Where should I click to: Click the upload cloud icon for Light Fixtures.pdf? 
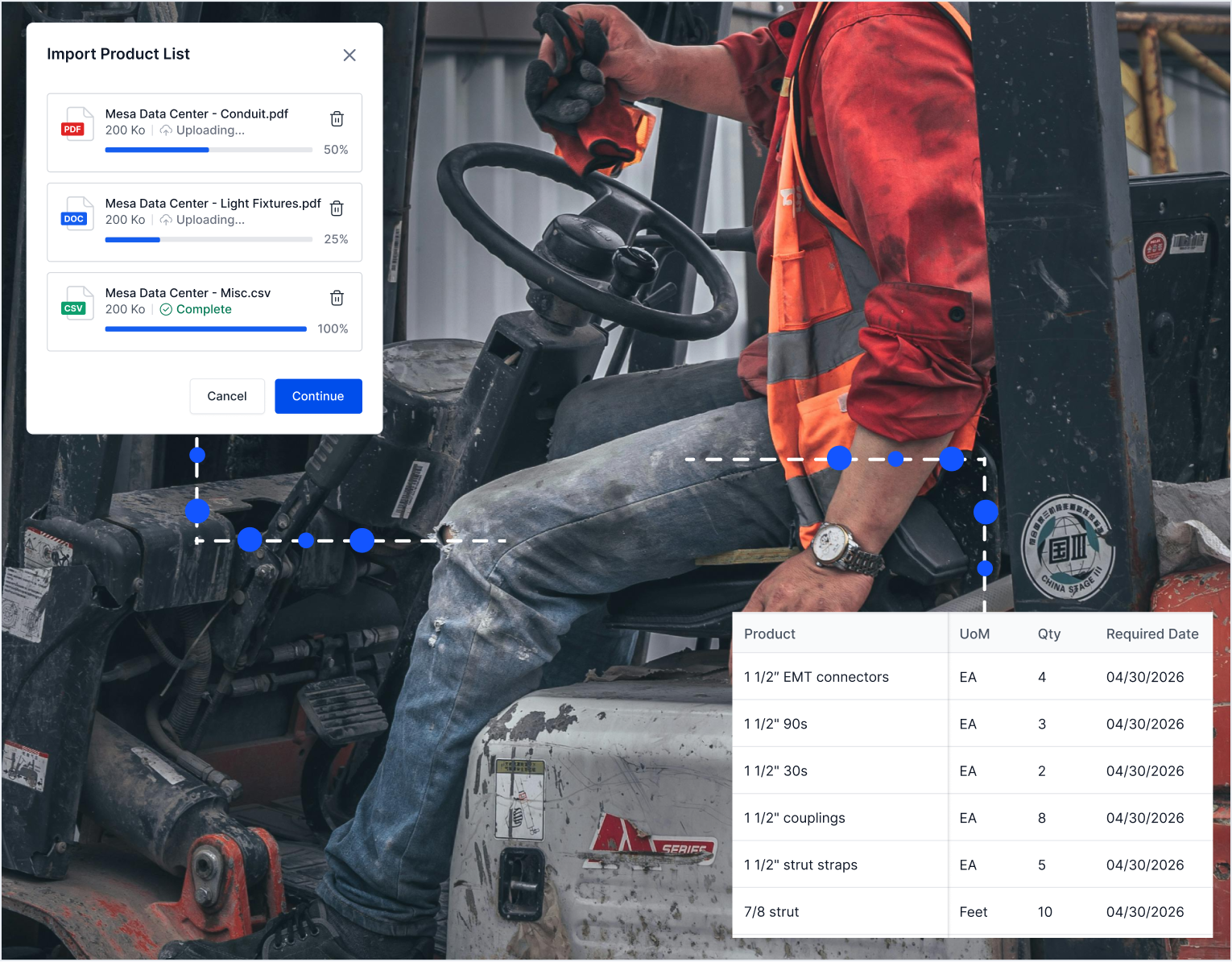click(x=166, y=220)
